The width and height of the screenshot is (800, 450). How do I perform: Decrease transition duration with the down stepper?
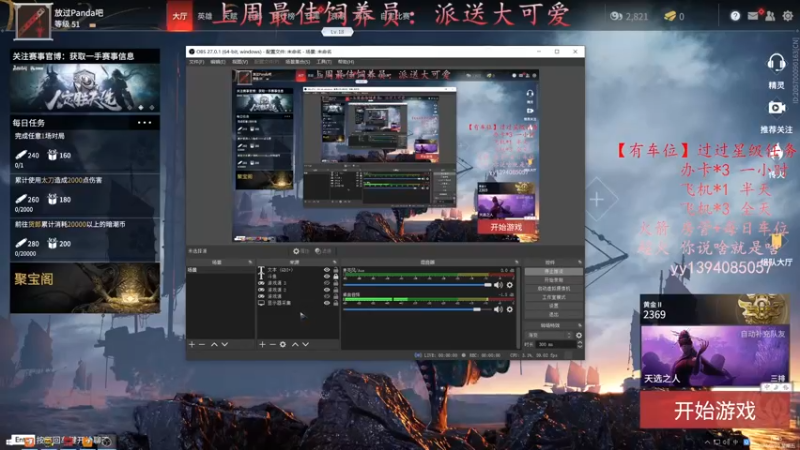579,346
